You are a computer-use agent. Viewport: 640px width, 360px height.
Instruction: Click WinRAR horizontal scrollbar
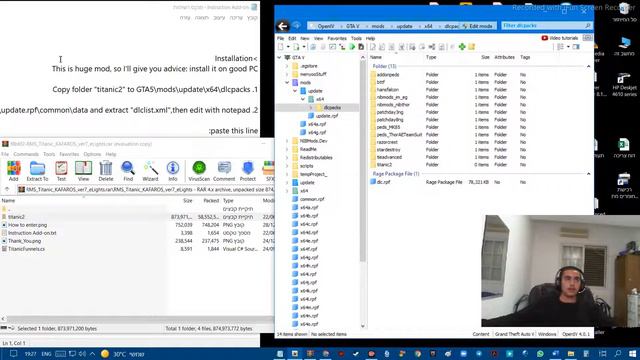click(139, 319)
